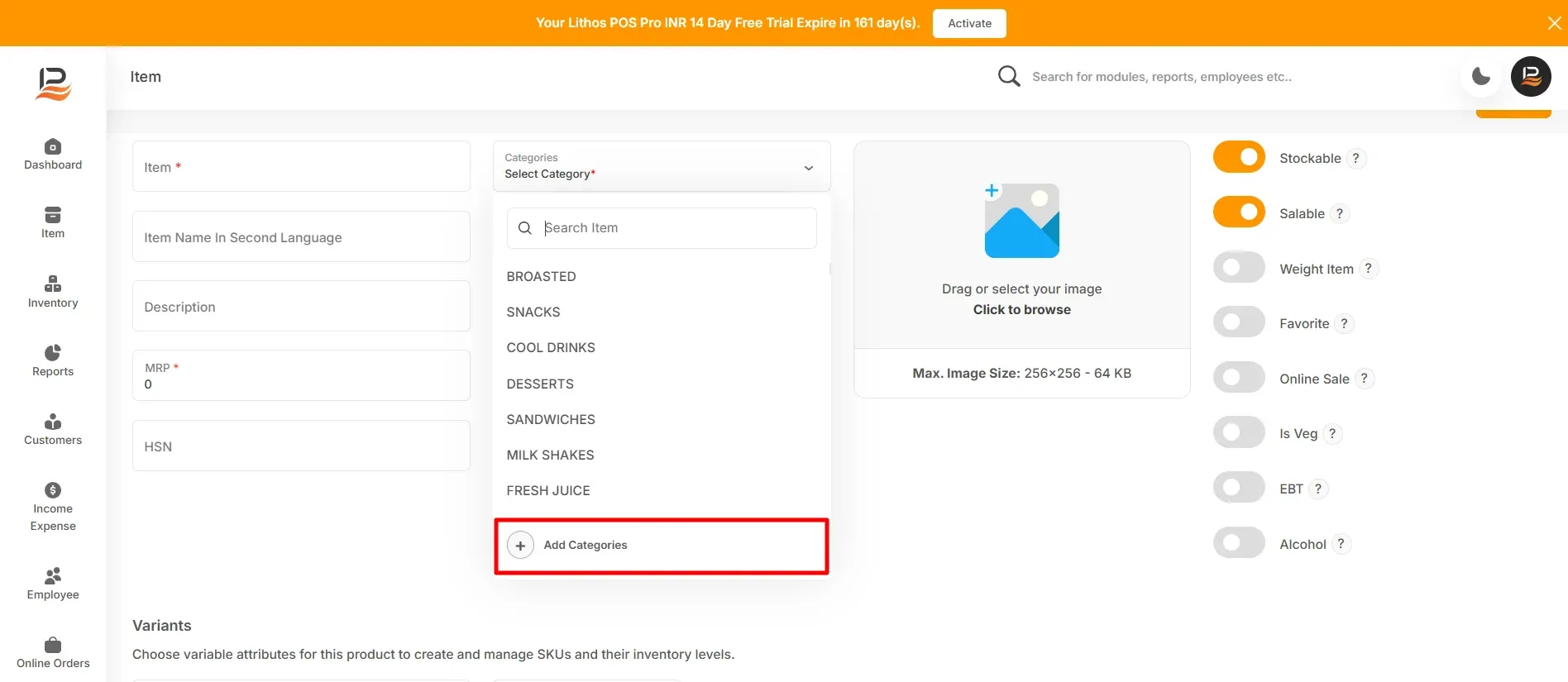Open the Inventory sidebar icon
This screenshot has width=1568, height=682.
(x=53, y=284)
